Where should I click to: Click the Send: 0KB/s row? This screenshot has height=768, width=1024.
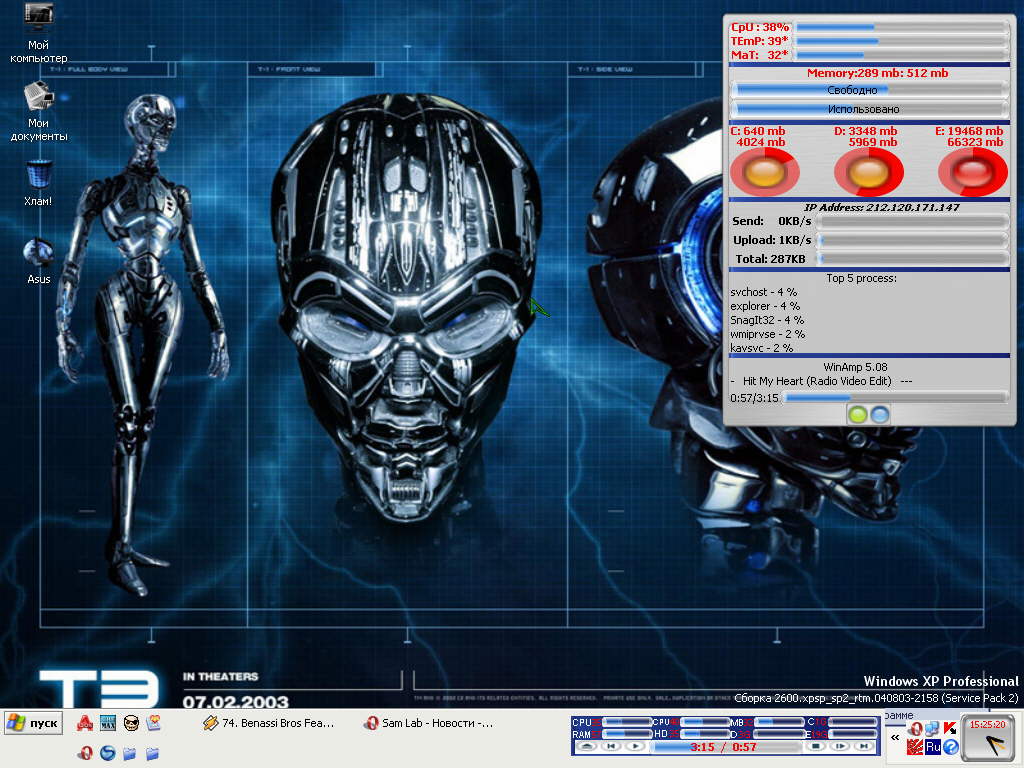(x=869, y=221)
